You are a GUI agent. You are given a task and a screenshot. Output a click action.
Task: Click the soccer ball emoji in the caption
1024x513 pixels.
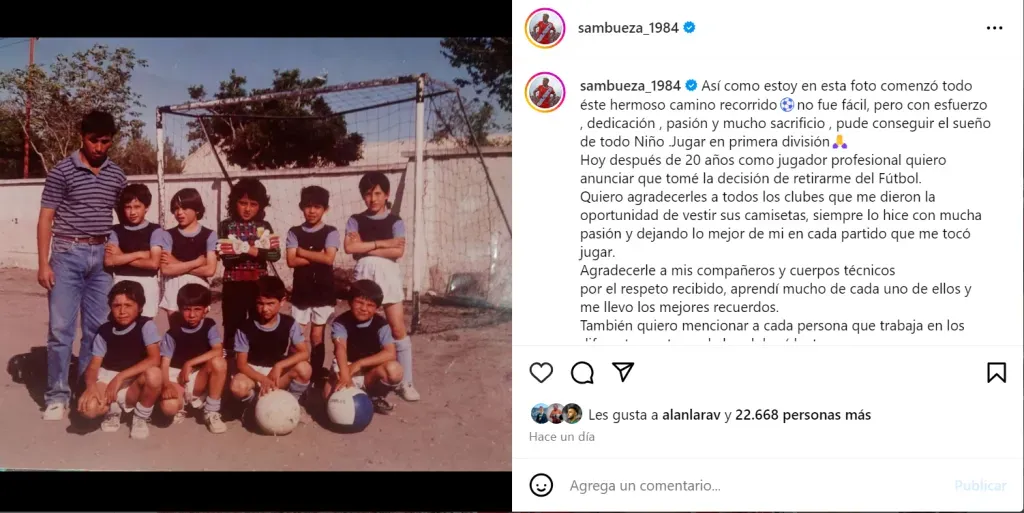[x=787, y=104]
